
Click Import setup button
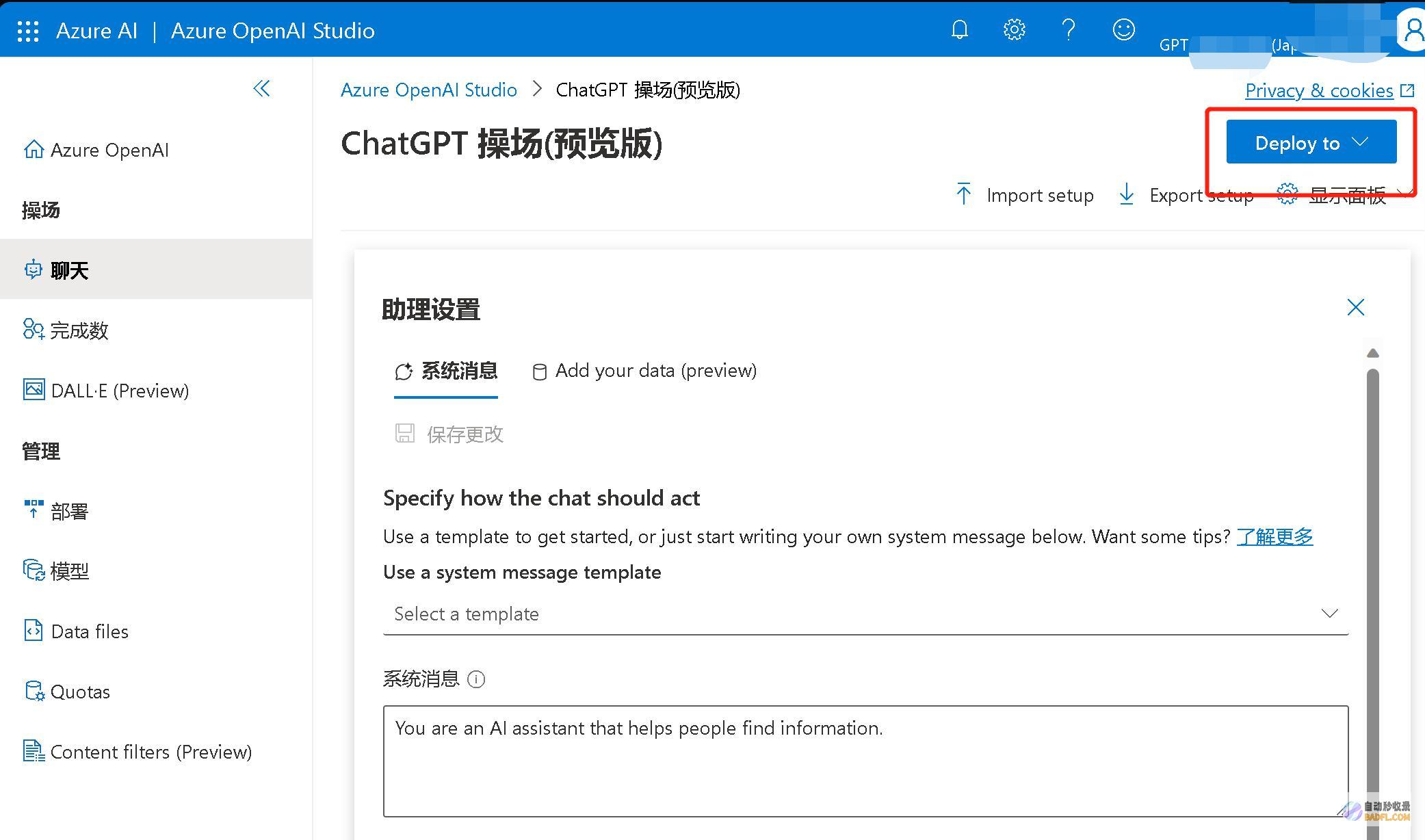click(x=1024, y=195)
